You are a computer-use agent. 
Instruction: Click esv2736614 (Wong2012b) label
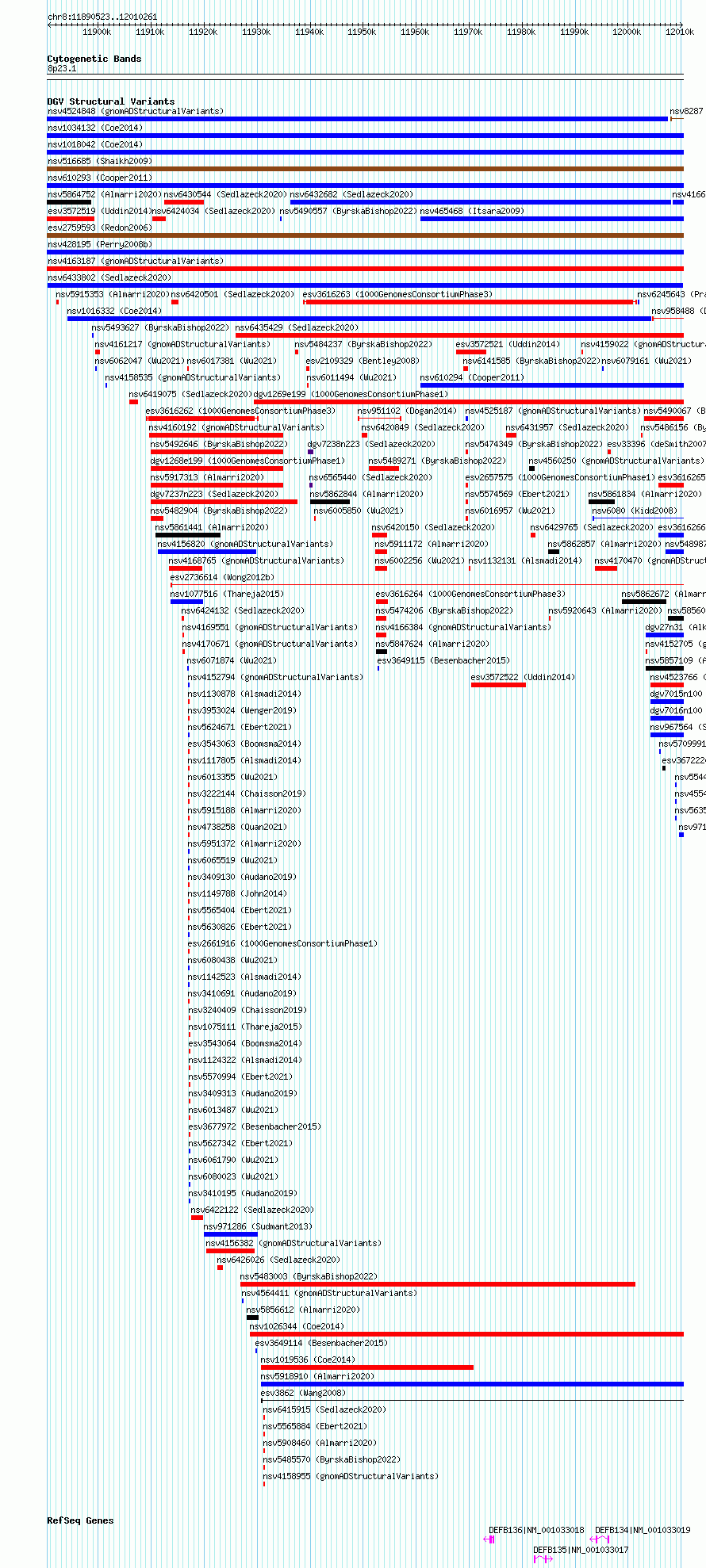222,577
